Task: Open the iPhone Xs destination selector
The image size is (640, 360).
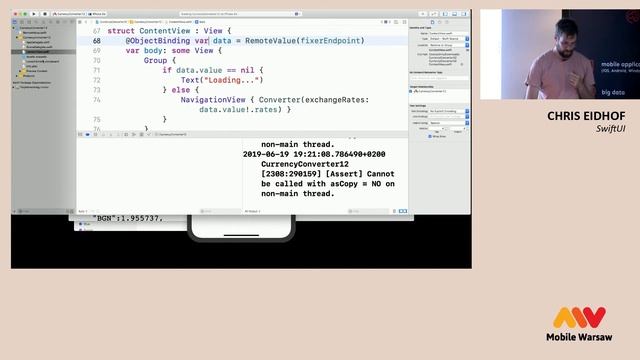Action: pyautogui.click(x=97, y=14)
